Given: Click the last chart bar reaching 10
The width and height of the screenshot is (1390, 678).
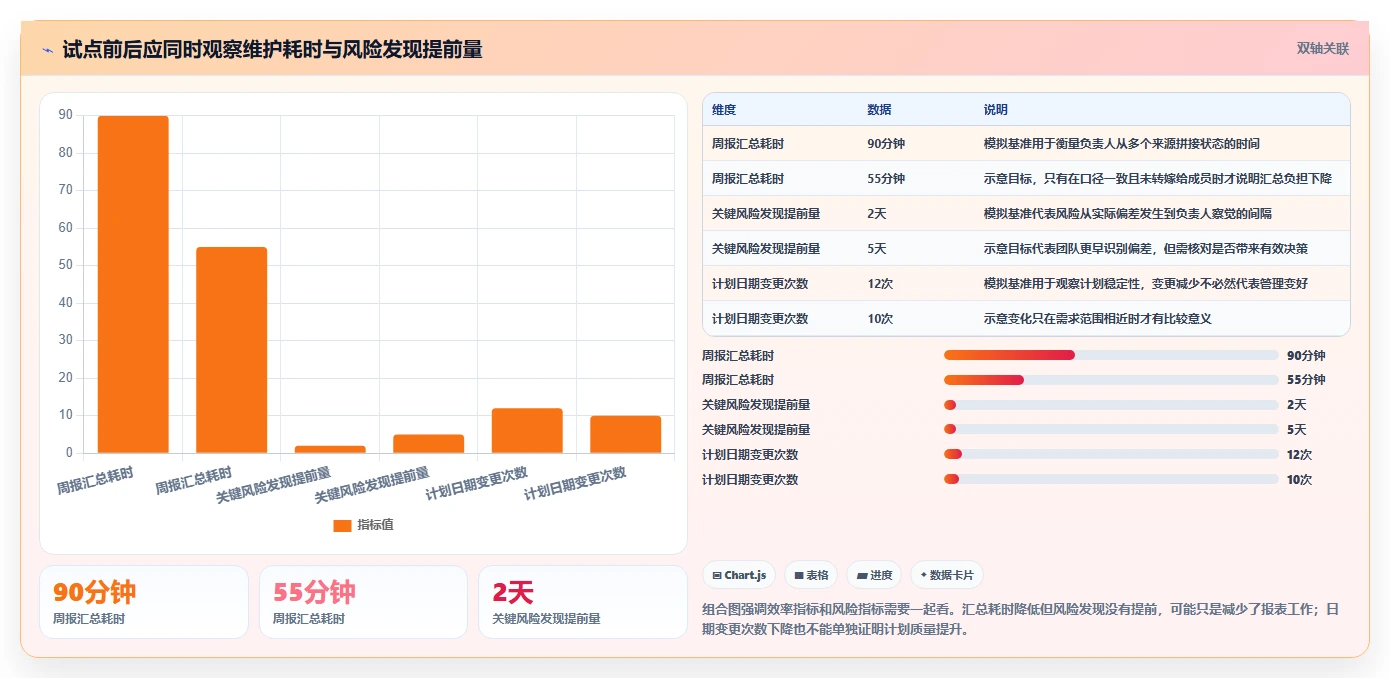Looking at the screenshot, I should click(625, 434).
